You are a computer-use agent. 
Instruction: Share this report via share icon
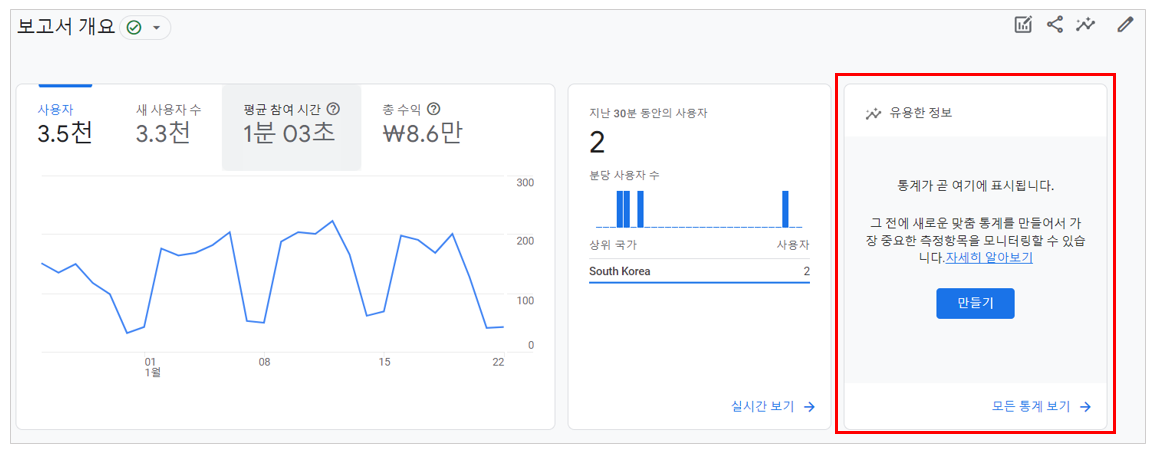(x=1055, y=24)
